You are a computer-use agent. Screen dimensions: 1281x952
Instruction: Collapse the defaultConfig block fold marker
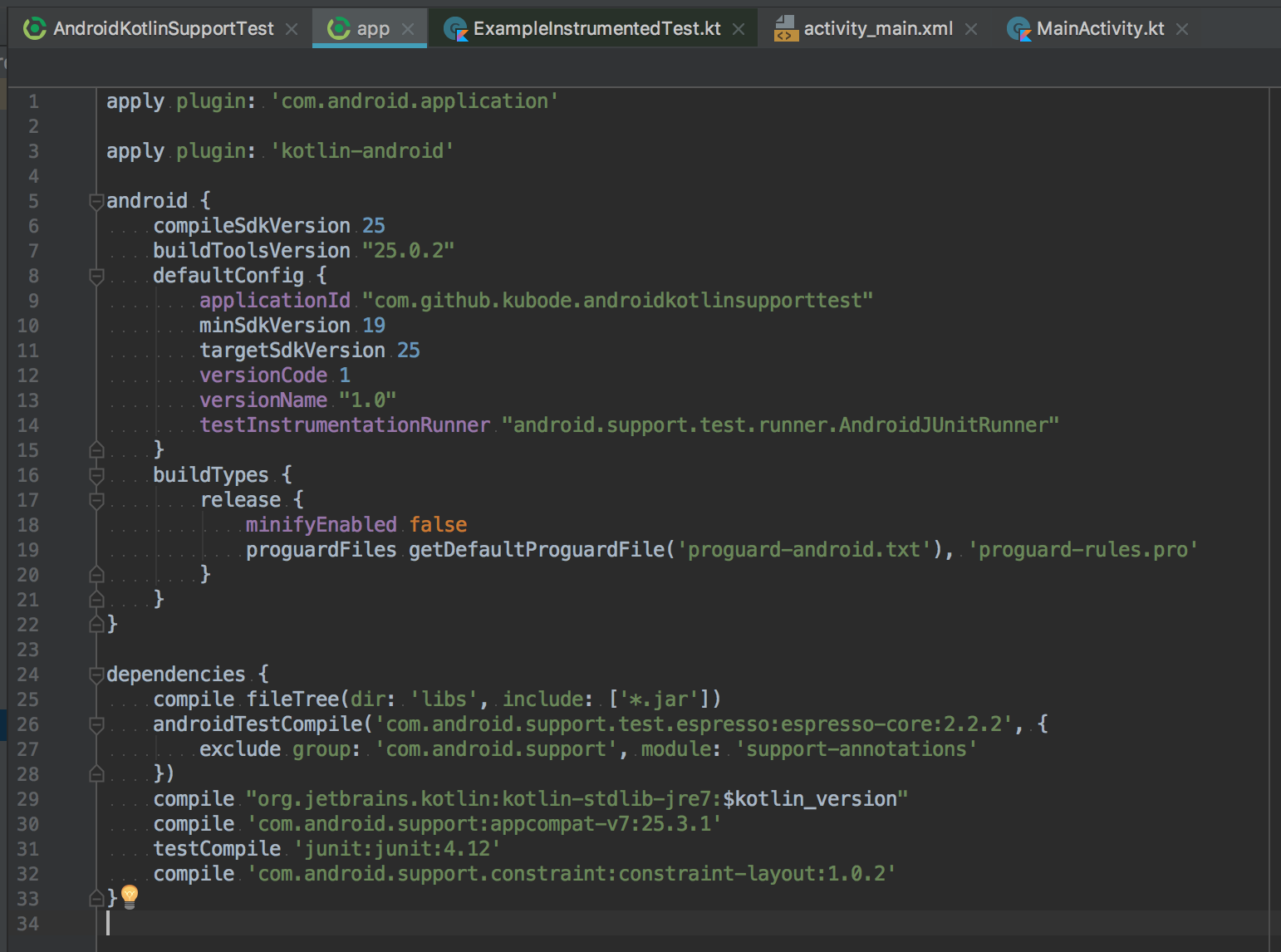click(x=96, y=276)
